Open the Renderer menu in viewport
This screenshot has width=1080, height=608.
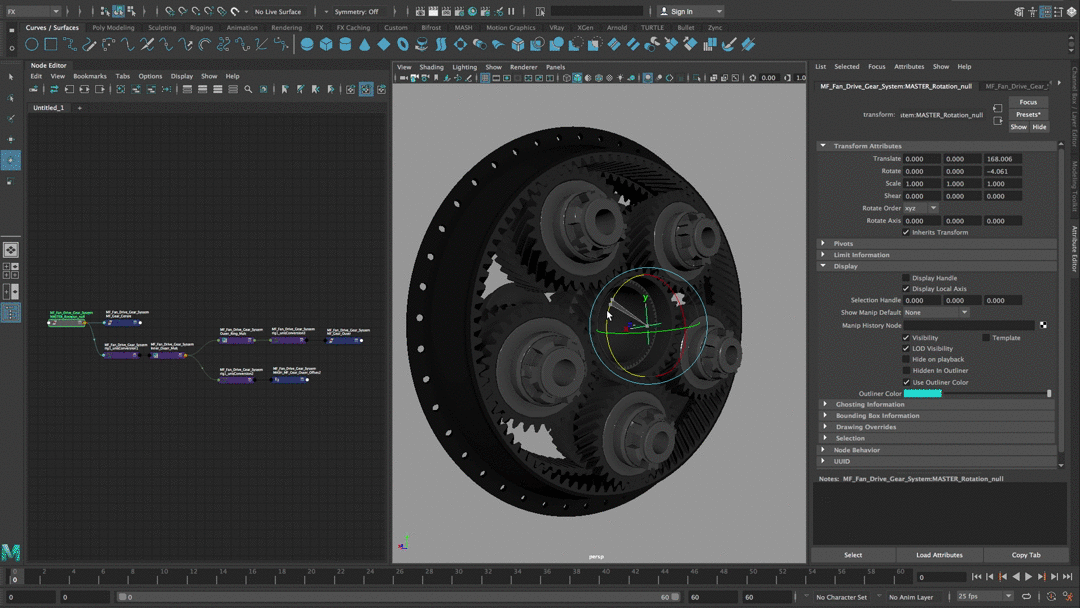click(523, 67)
